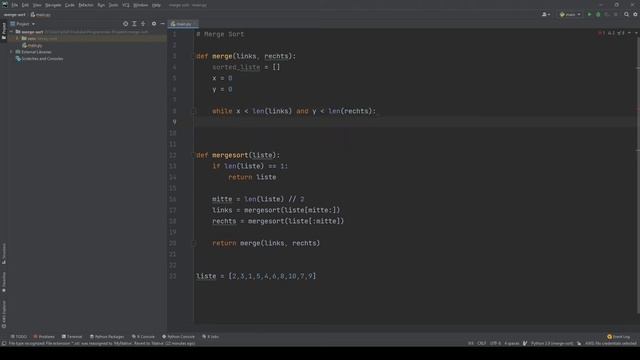
Task: Open the Problems tool window
Action: pyautogui.click(x=44, y=337)
